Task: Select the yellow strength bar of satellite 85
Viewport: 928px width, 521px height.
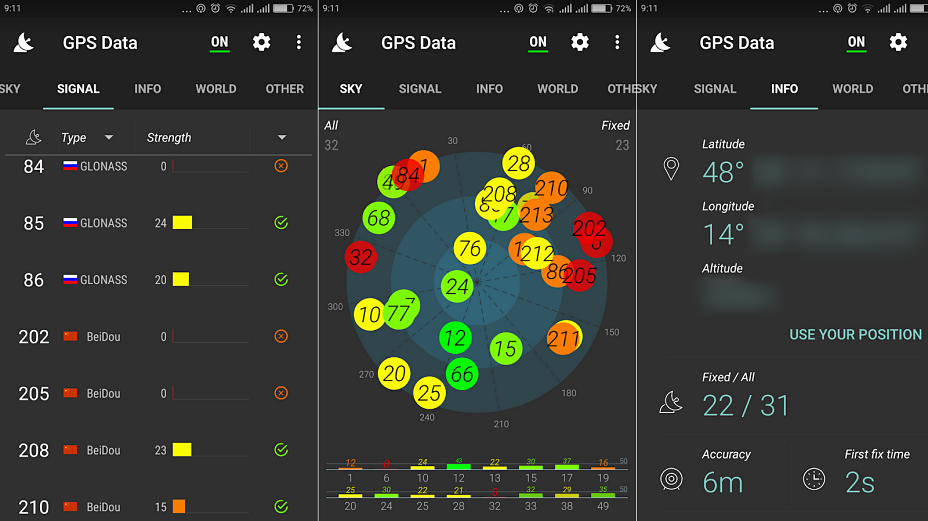Action: [x=182, y=223]
